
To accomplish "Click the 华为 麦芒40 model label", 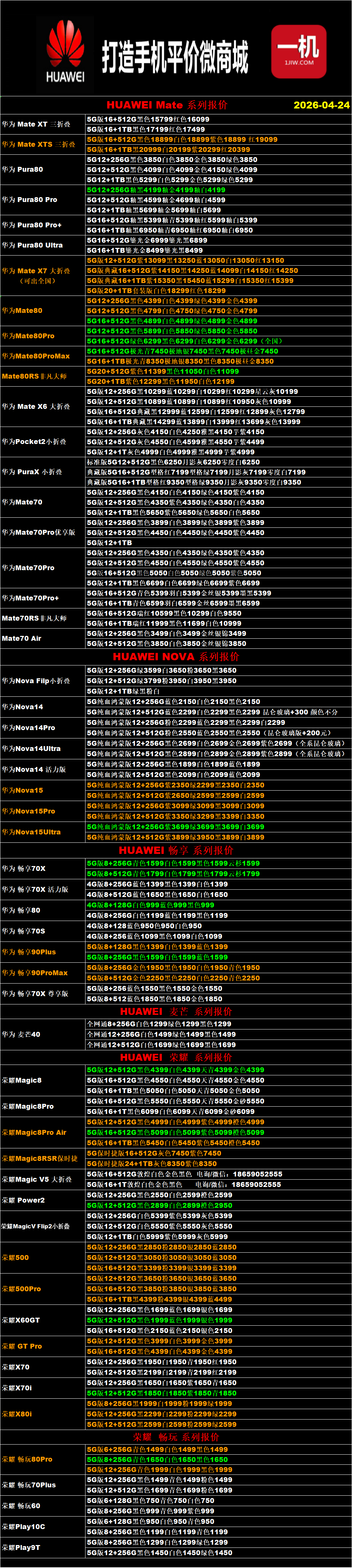I will pos(21,1034).
